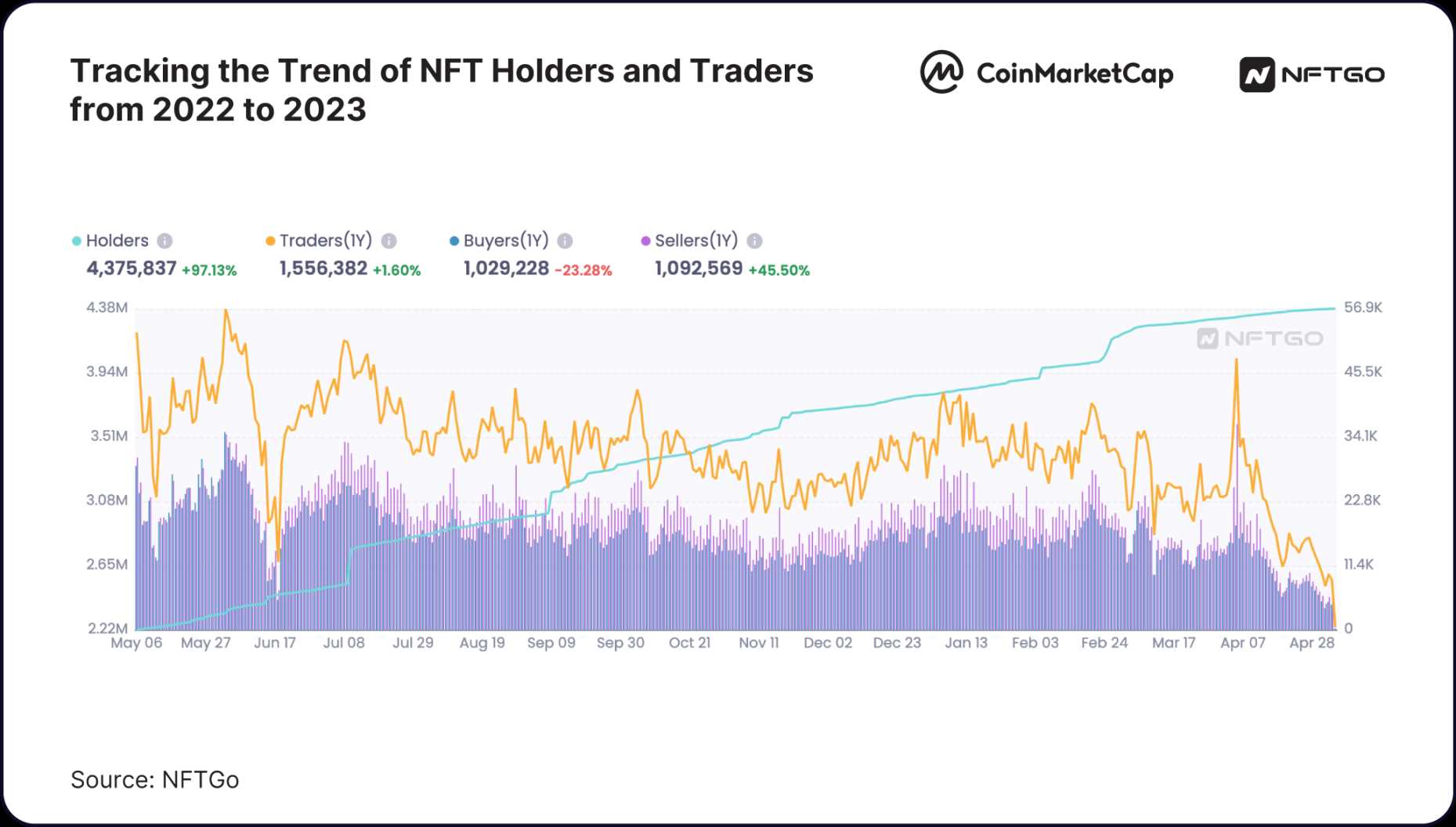Click the purple Sellers legend color dot

[645, 241]
